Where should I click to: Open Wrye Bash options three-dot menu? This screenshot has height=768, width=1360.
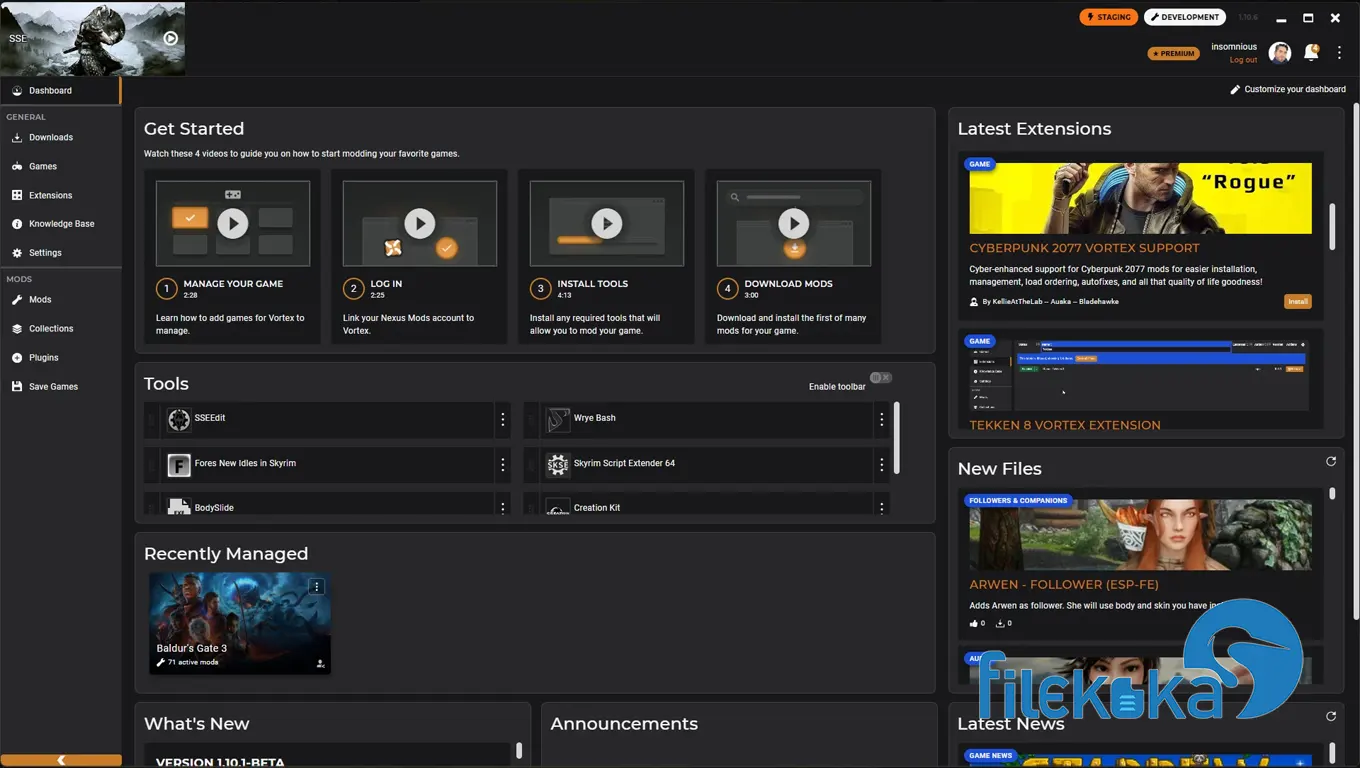(x=882, y=420)
